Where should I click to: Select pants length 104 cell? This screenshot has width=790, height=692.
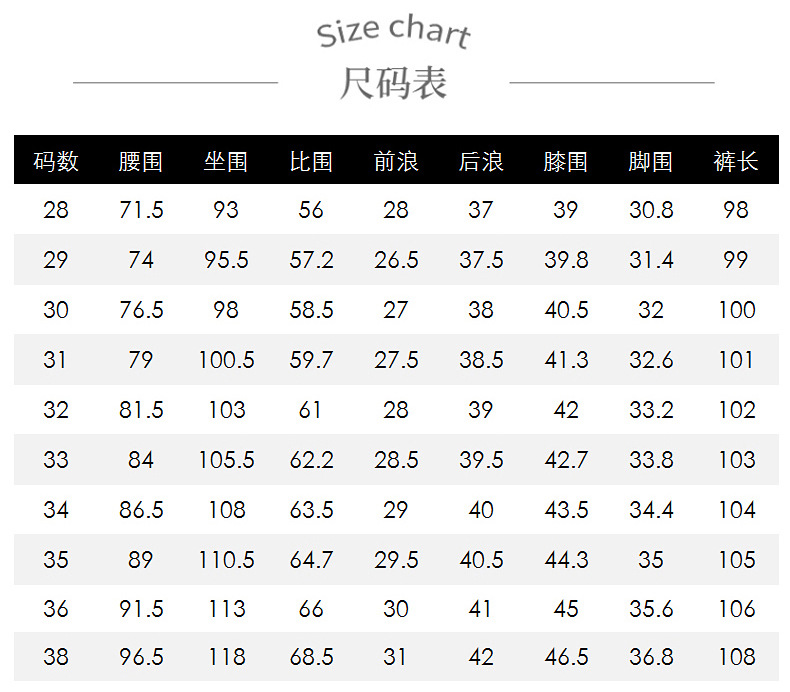pyautogui.click(x=736, y=510)
